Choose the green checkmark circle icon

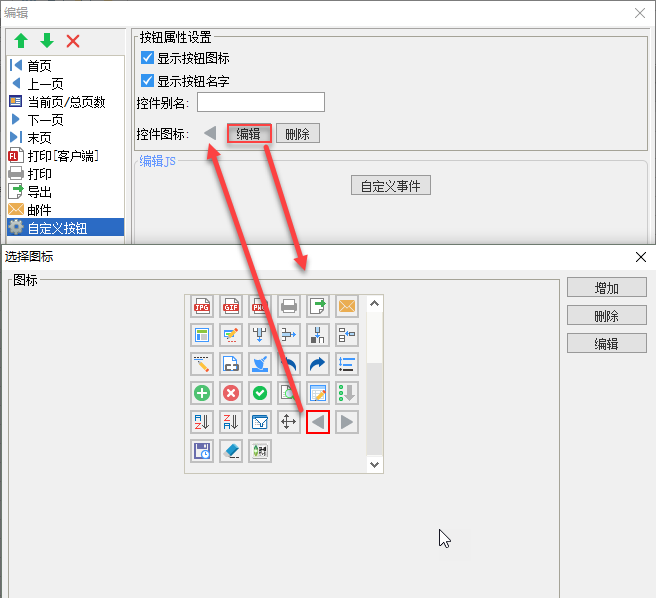coord(260,393)
